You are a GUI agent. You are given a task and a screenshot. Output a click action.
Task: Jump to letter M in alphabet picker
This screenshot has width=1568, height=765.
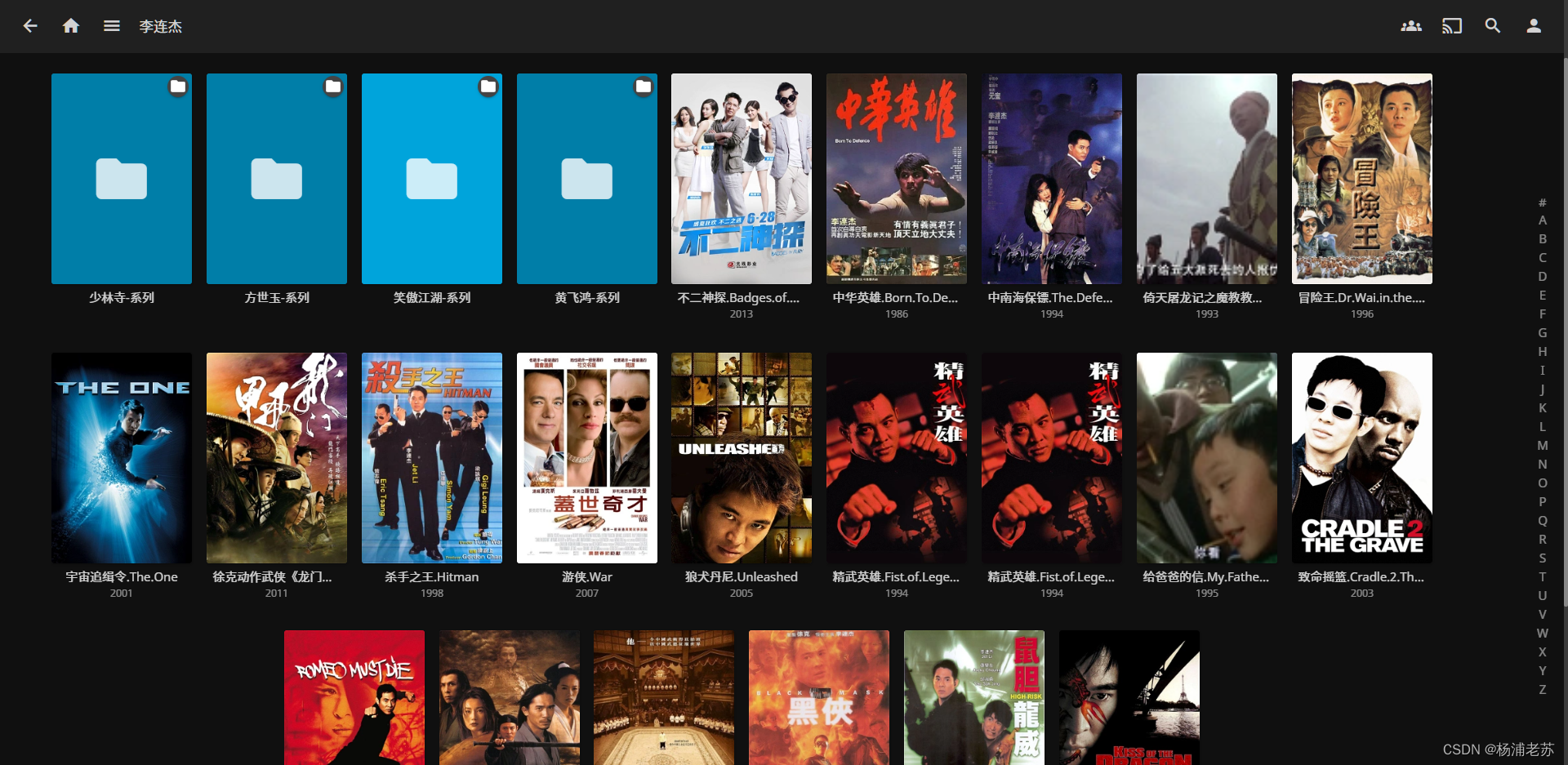pos(1543,446)
